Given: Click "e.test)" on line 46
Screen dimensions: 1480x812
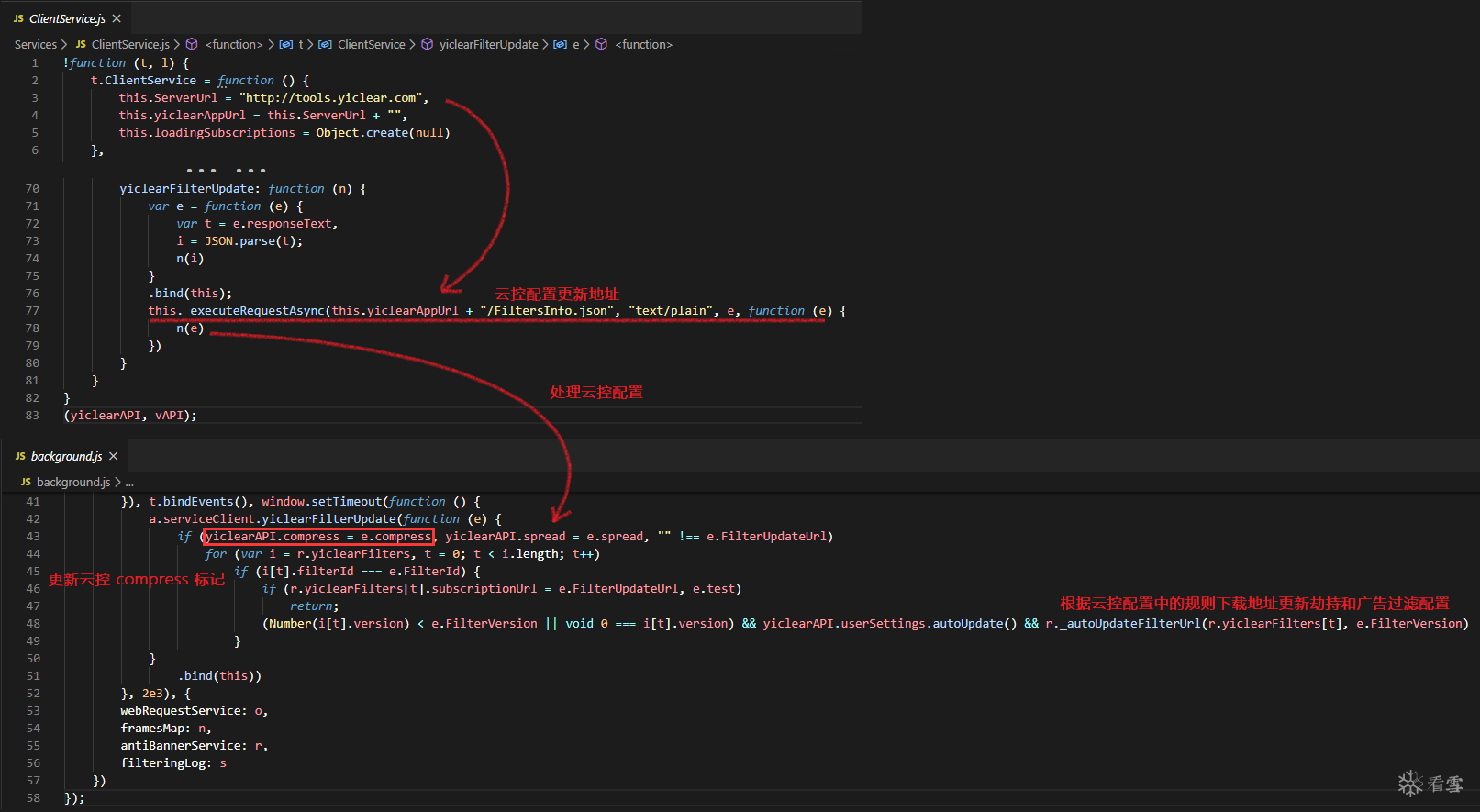Looking at the screenshot, I should [717, 589].
